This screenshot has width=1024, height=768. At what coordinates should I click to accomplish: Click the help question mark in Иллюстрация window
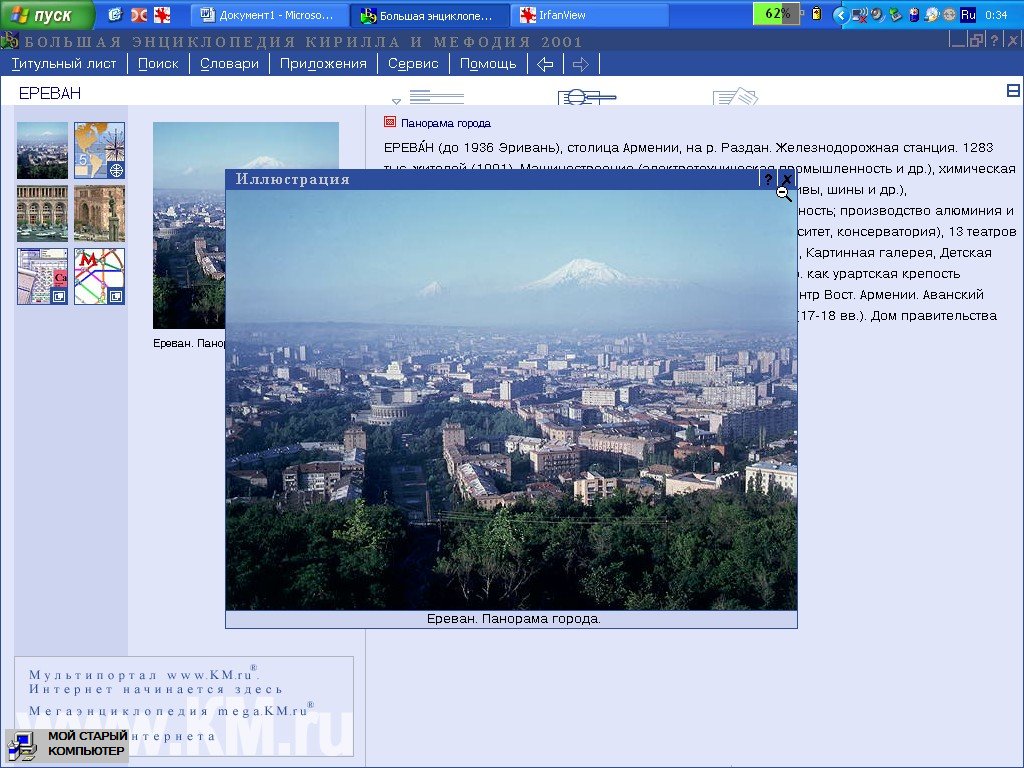tap(768, 179)
